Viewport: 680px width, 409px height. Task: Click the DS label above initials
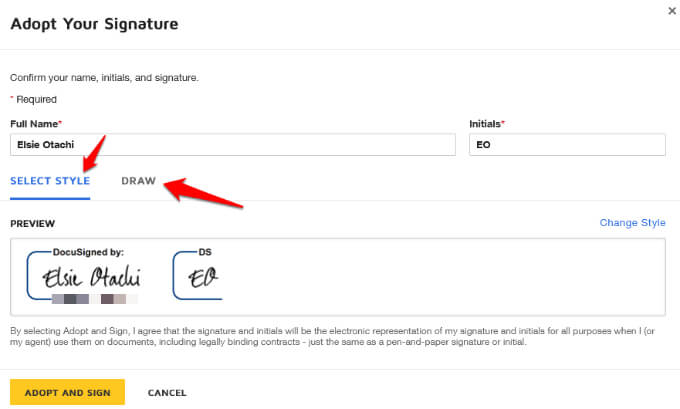point(205,253)
